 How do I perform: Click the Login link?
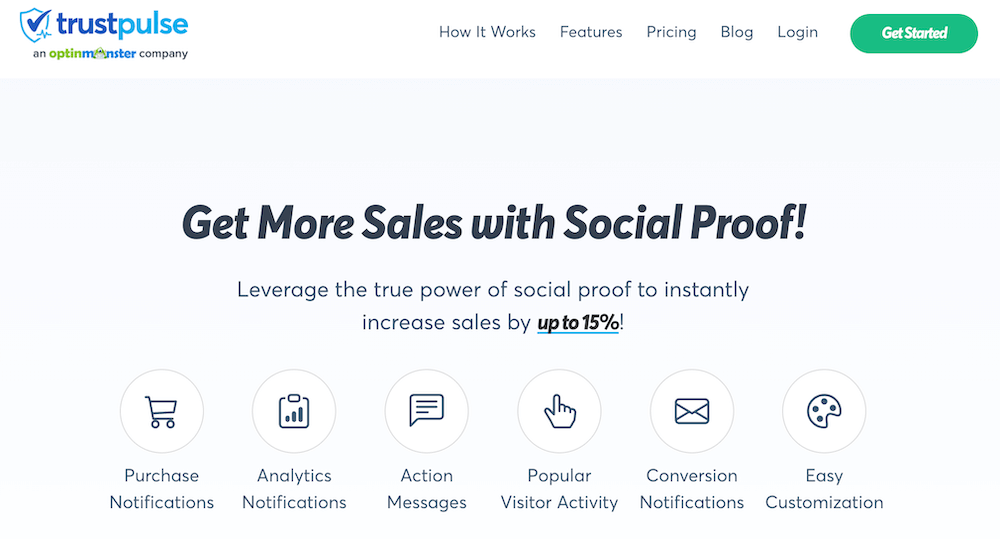click(x=797, y=32)
